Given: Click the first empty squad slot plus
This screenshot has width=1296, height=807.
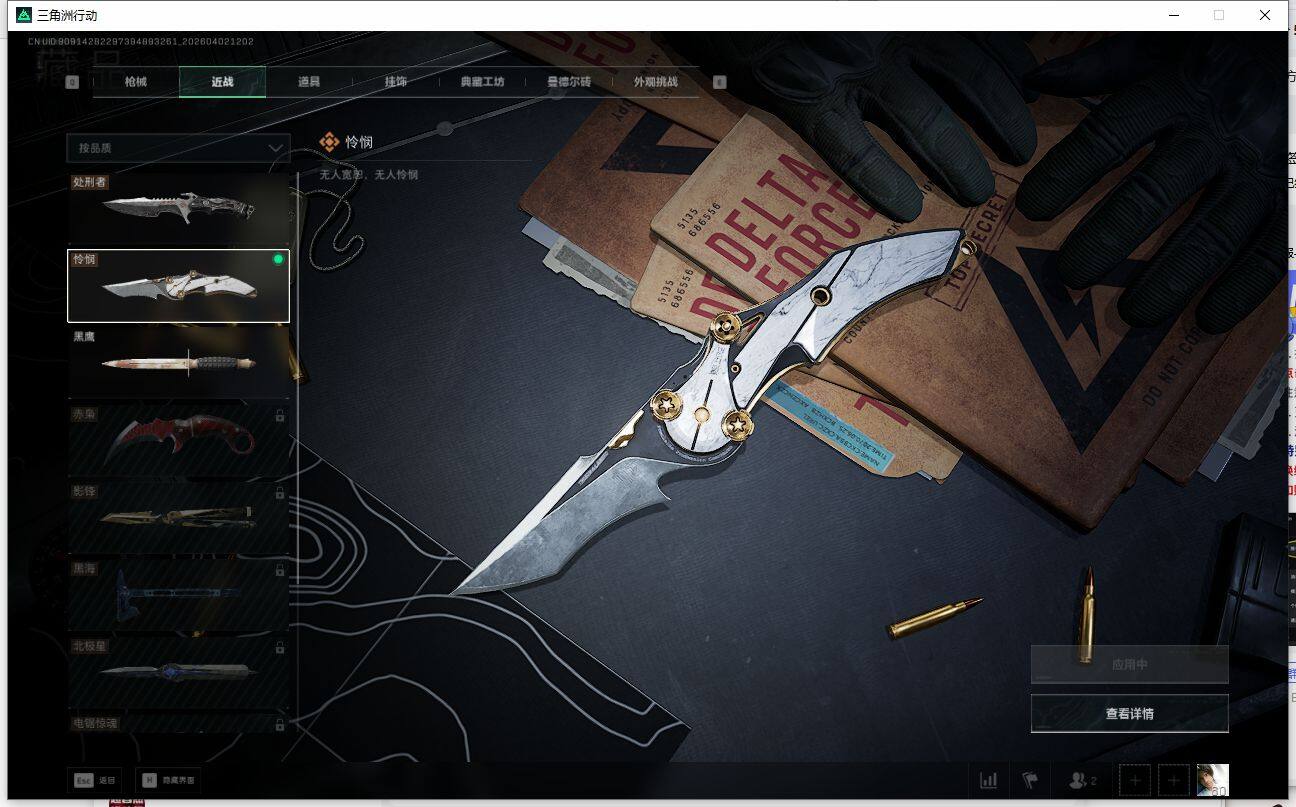Looking at the screenshot, I should tap(1135, 780).
